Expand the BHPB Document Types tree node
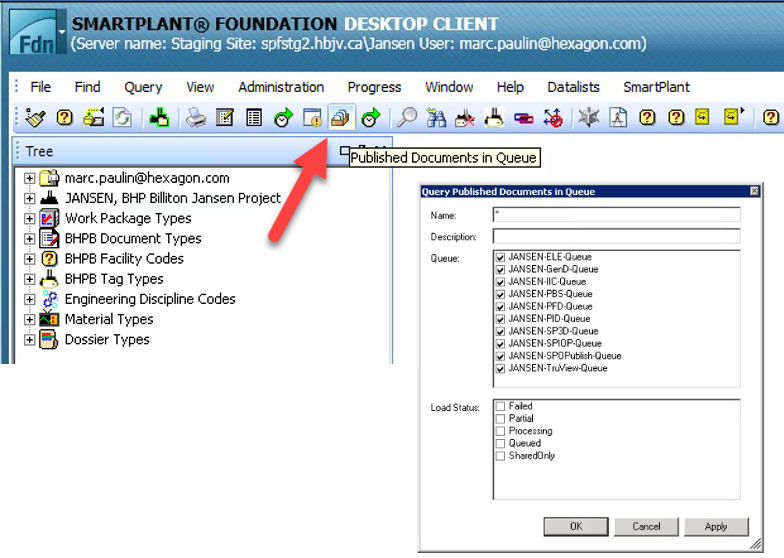This screenshot has height=558, width=784. click(x=29, y=238)
